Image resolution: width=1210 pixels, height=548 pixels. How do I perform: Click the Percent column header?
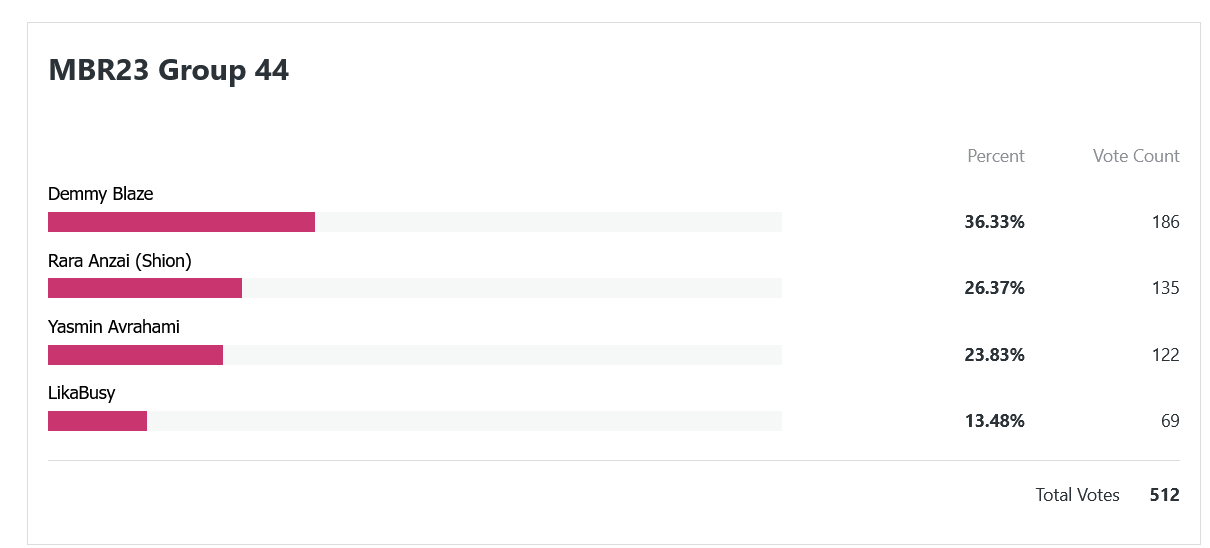point(996,156)
